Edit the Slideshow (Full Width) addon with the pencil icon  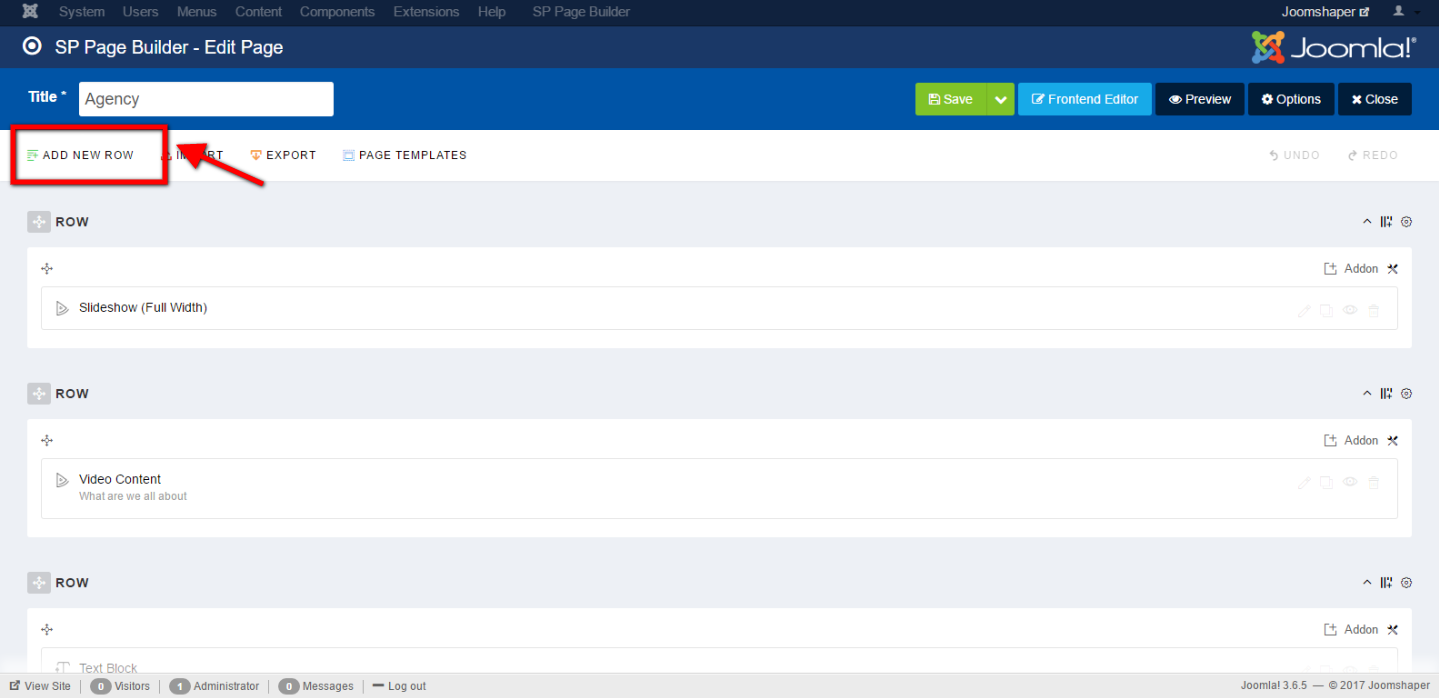(x=1304, y=311)
